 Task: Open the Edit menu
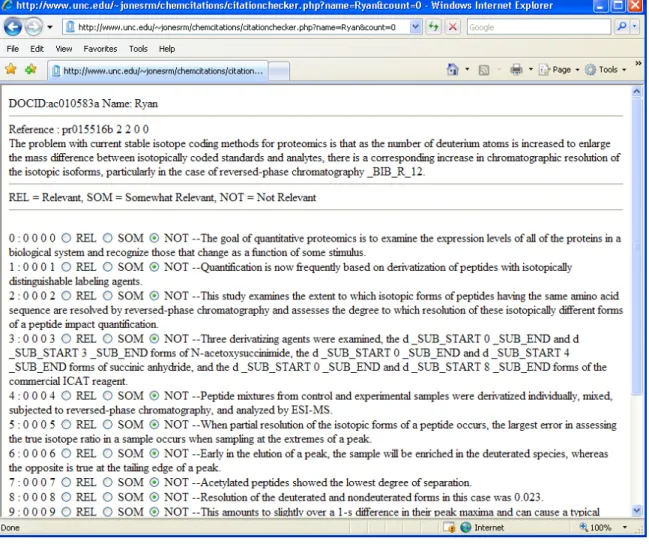37,49
